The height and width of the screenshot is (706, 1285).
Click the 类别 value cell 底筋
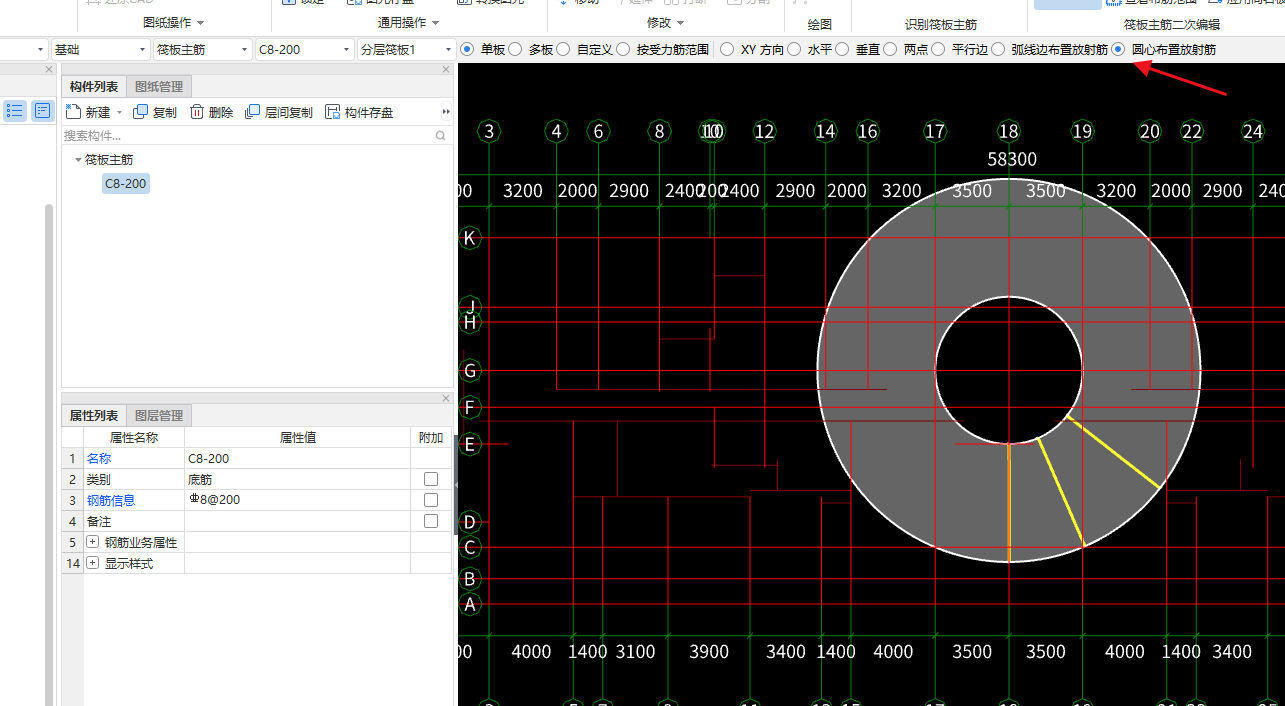[x=297, y=479]
